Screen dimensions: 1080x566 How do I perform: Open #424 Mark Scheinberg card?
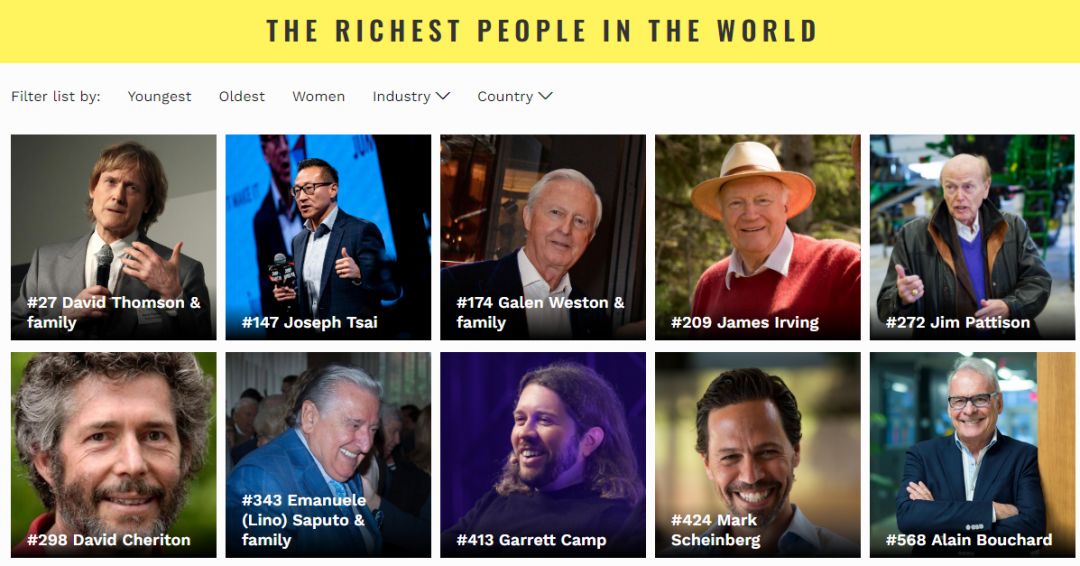(x=758, y=454)
